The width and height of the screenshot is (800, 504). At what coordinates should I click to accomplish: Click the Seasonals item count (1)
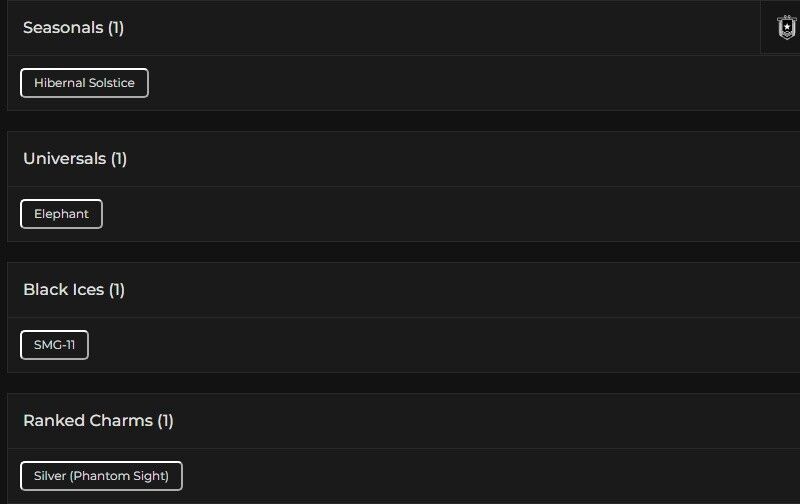116,28
